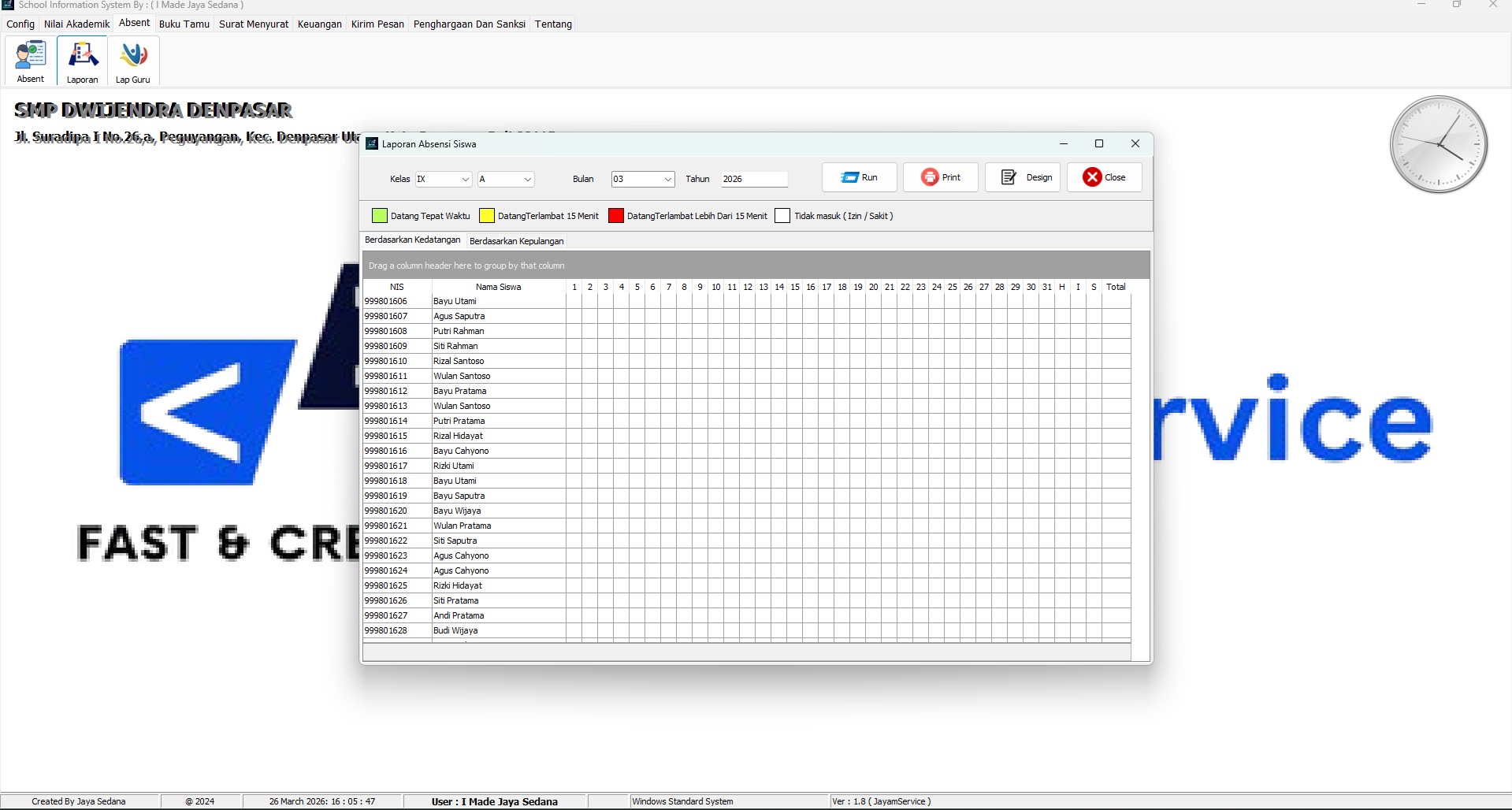Click the Tahun year input field
The height and width of the screenshot is (810, 1512).
coord(753,180)
